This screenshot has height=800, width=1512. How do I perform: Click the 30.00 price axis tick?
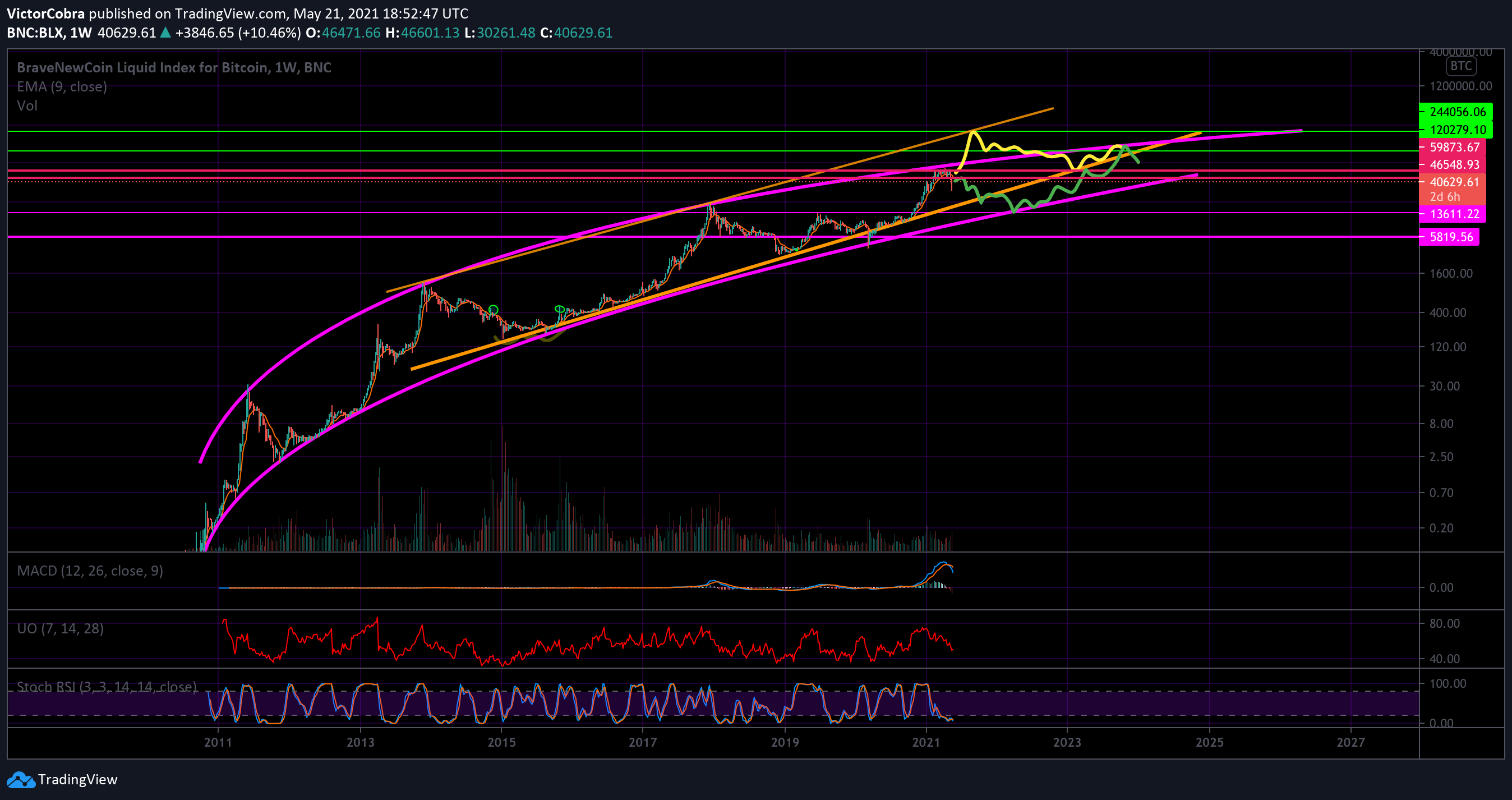[x=1445, y=386]
